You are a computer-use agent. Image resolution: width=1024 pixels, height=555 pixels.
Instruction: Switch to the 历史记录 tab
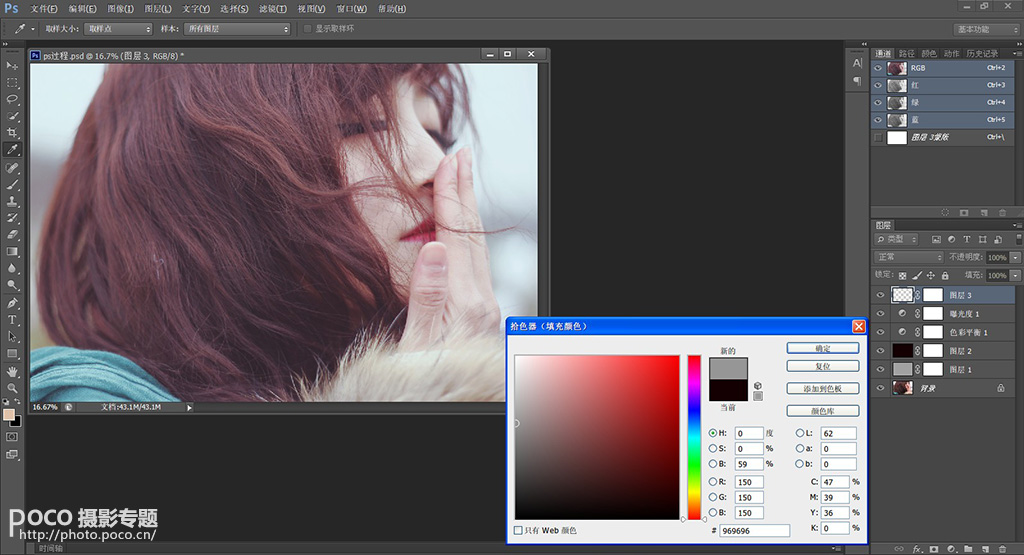pyautogui.click(x=982, y=54)
